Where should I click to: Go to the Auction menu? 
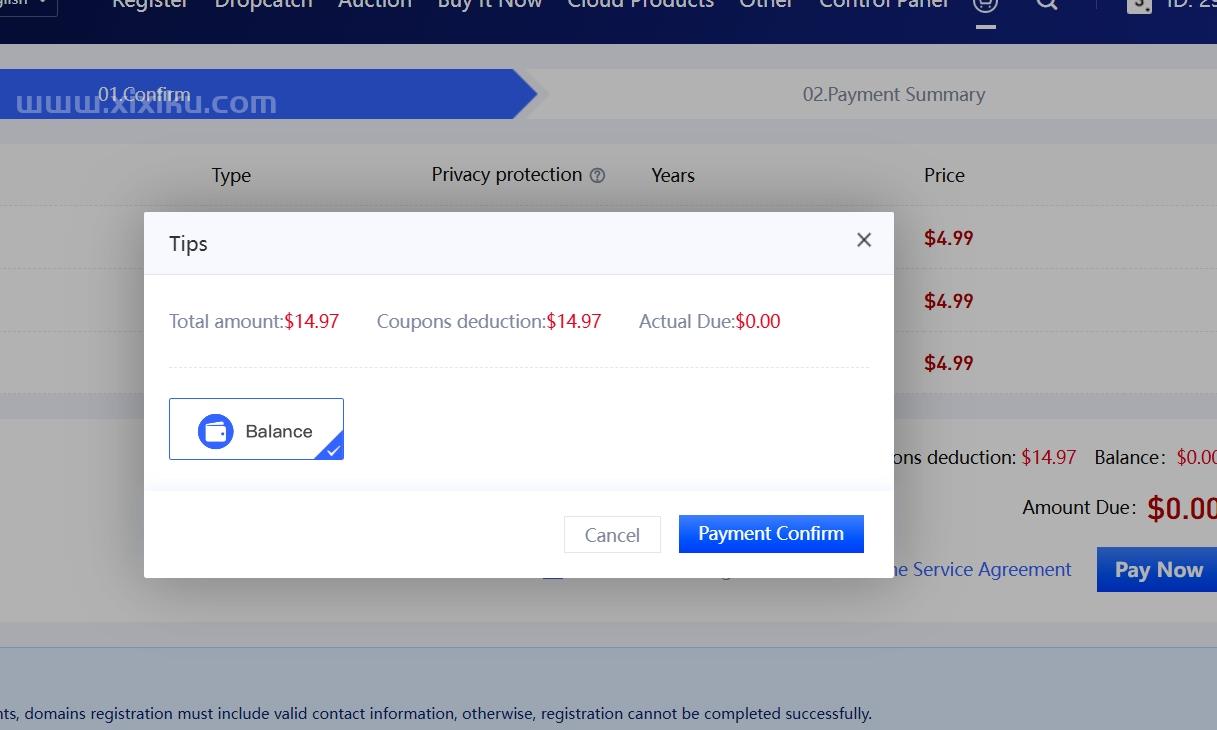click(x=375, y=4)
